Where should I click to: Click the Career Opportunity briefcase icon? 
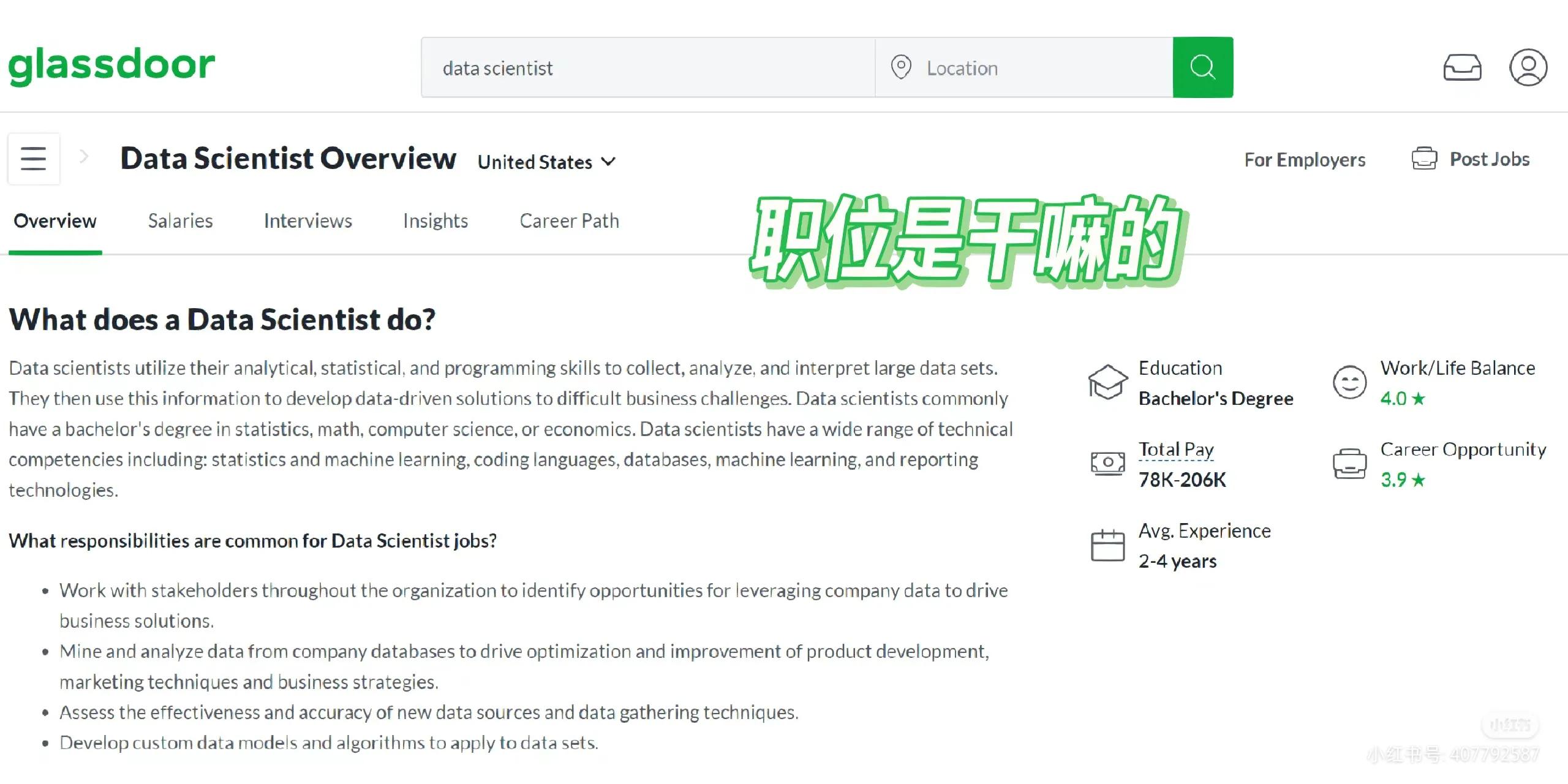(1349, 464)
